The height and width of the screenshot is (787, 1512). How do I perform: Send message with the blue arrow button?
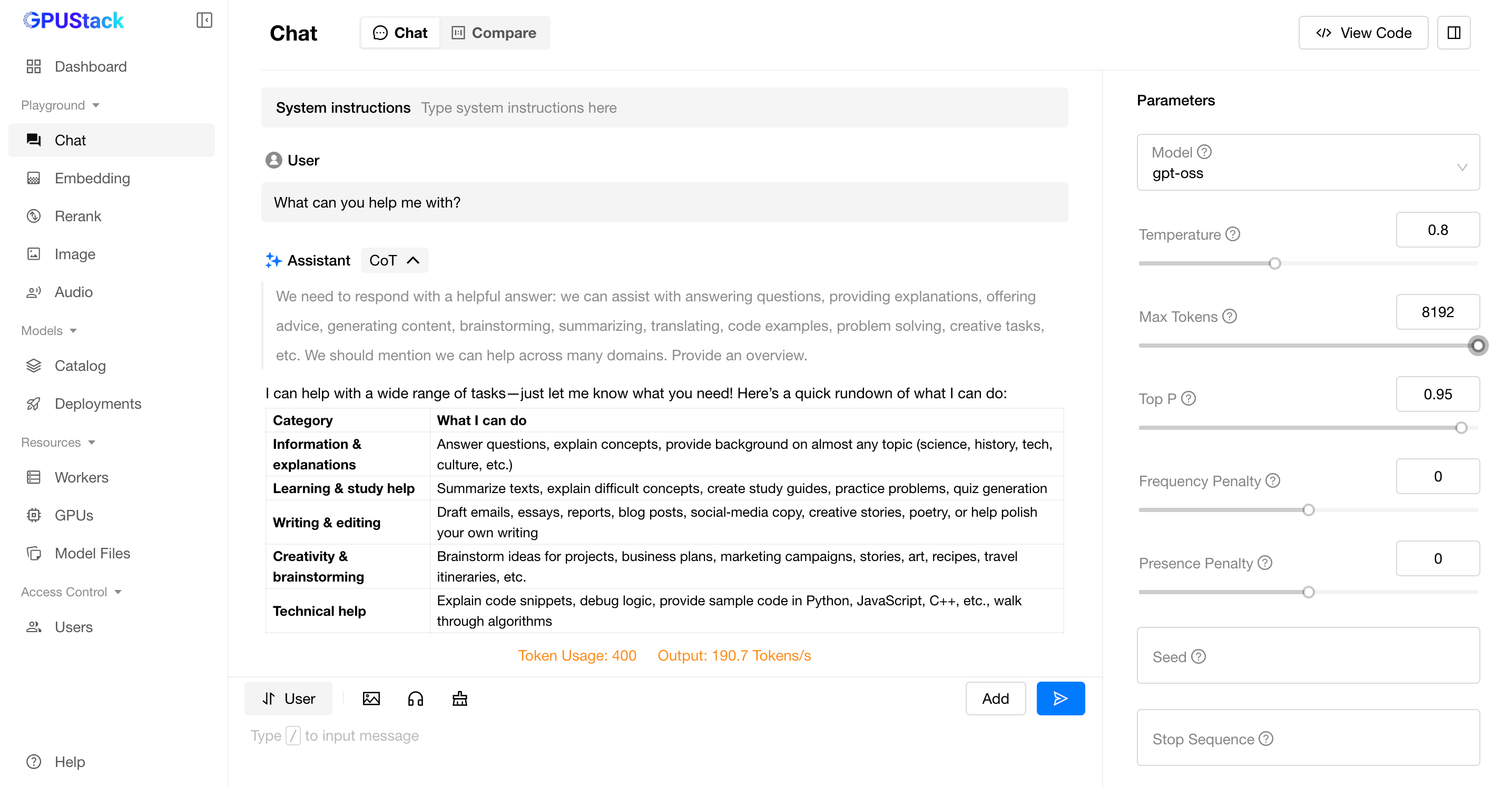coord(1060,699)
